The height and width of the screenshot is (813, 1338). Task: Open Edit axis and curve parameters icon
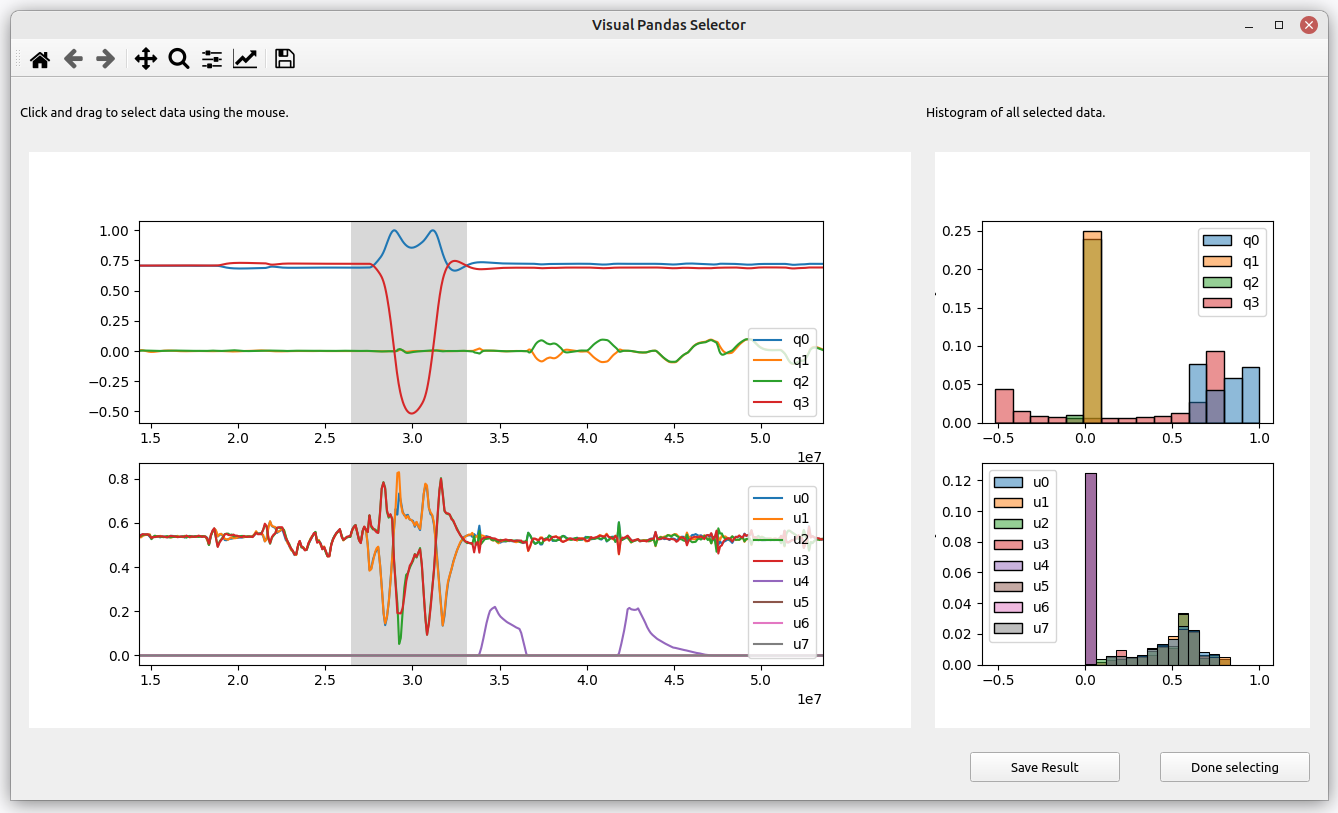point(245,59)
